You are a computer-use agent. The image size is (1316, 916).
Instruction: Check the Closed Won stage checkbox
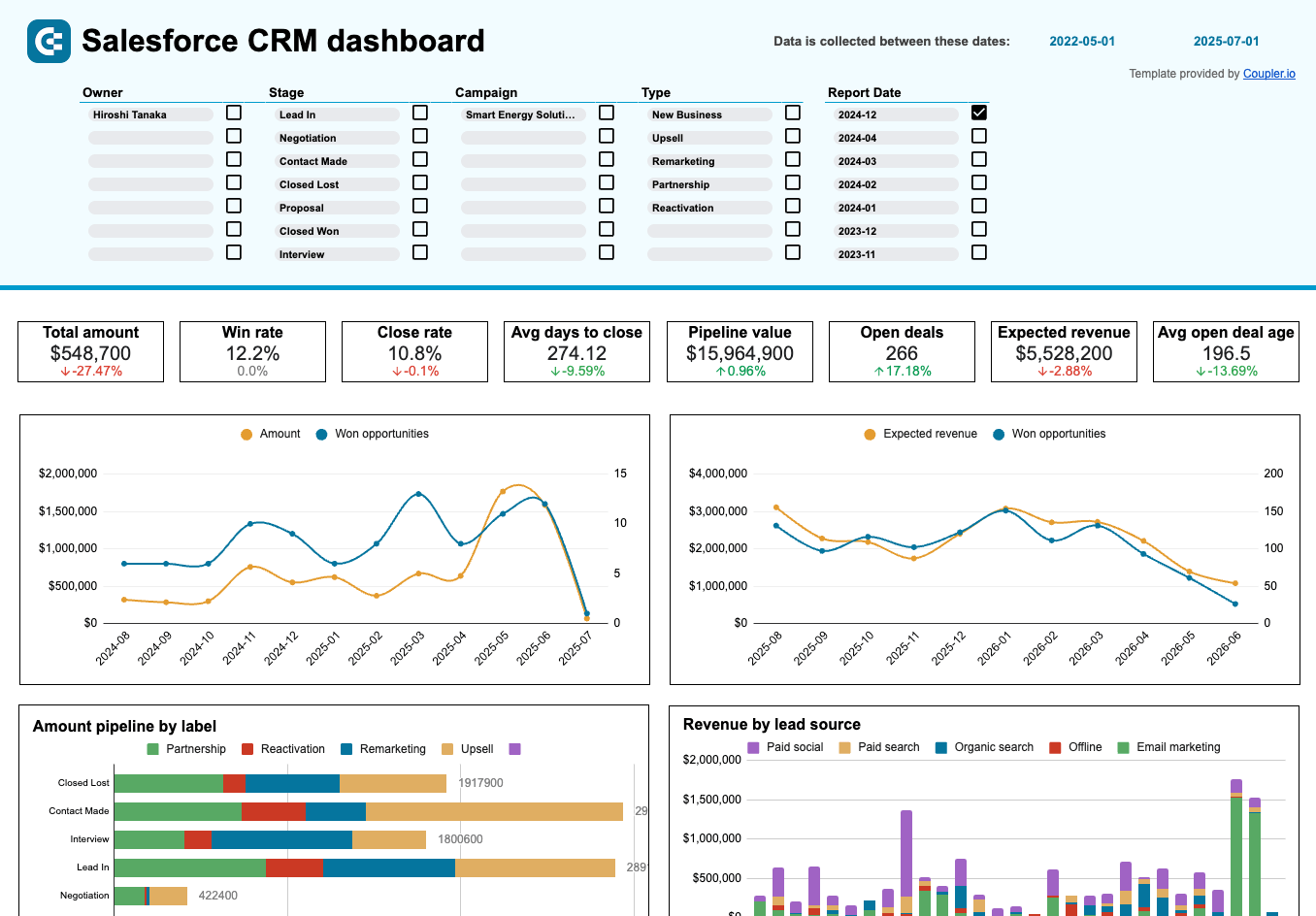420,229
